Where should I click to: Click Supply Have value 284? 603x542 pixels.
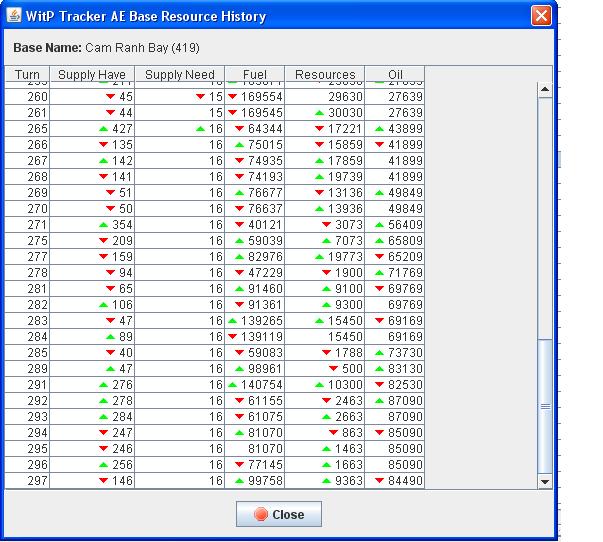click(x=122, y=417)
